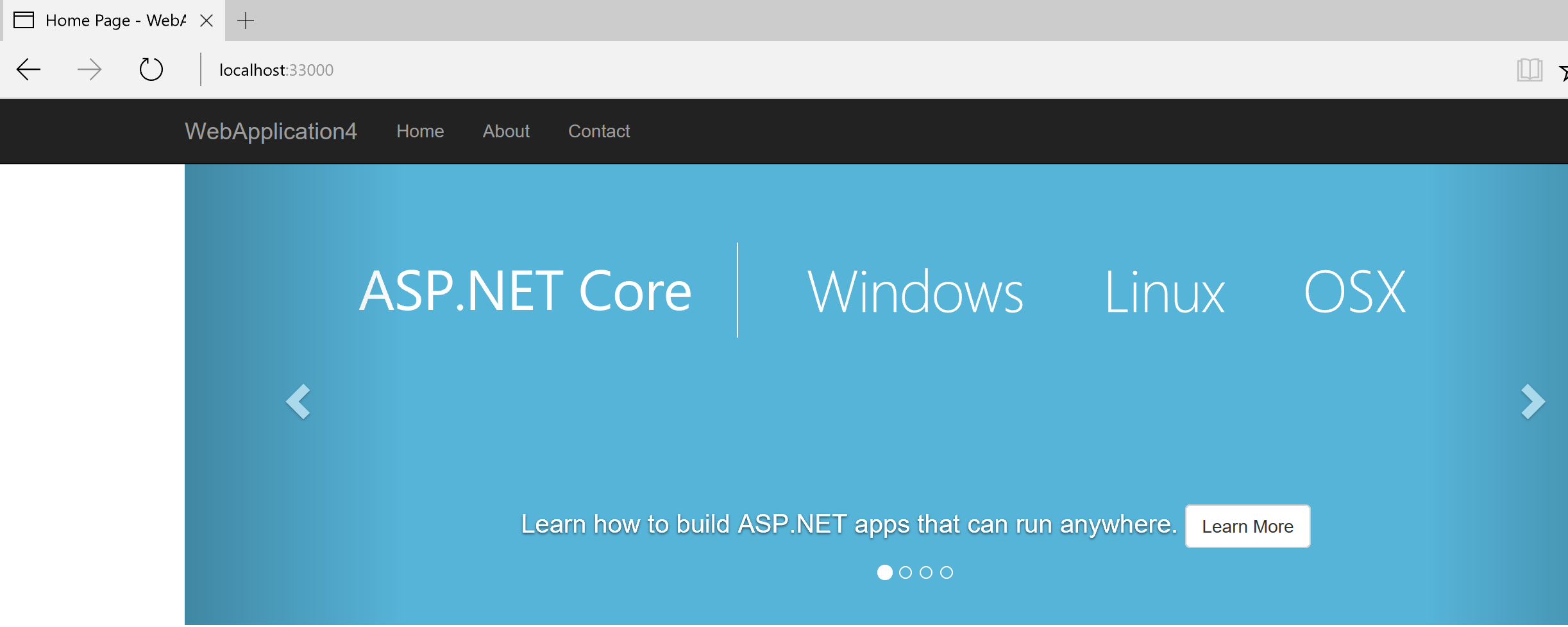
Task: Click the Windows banner text
Action: tap(915, 291)
